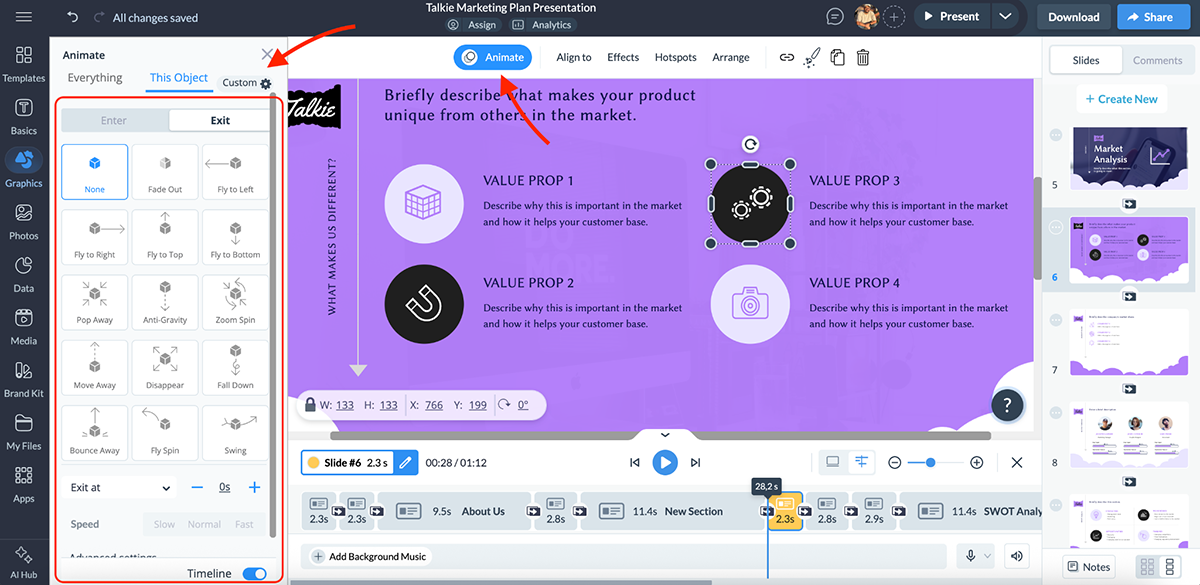Delete the selected object with the trash icon
1200x585 pixels.
tap(862, 59)
